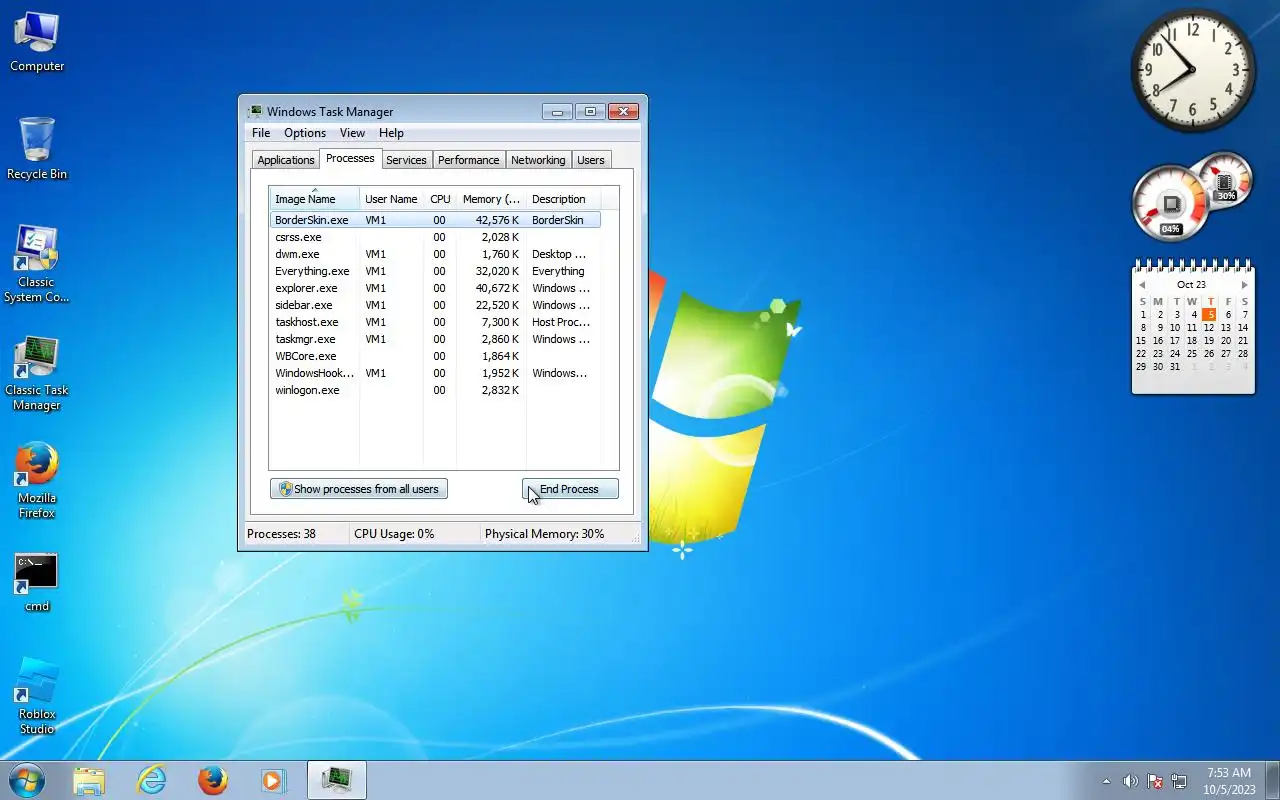Open the Recycle Bin icon
Image resolution: width=1280 pixels, height=800 pixels.
[x=37, y=149]
